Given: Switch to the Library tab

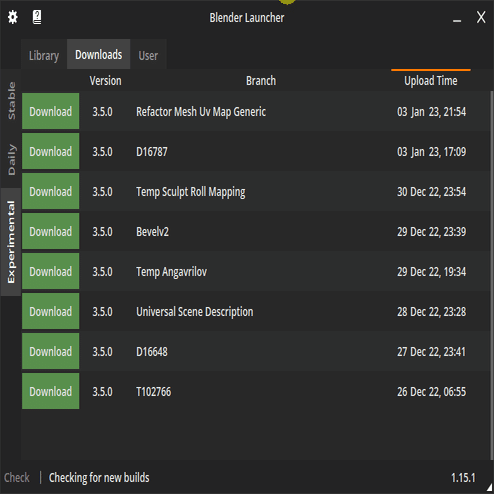Looking at the screenshot, I should [44, 55].
